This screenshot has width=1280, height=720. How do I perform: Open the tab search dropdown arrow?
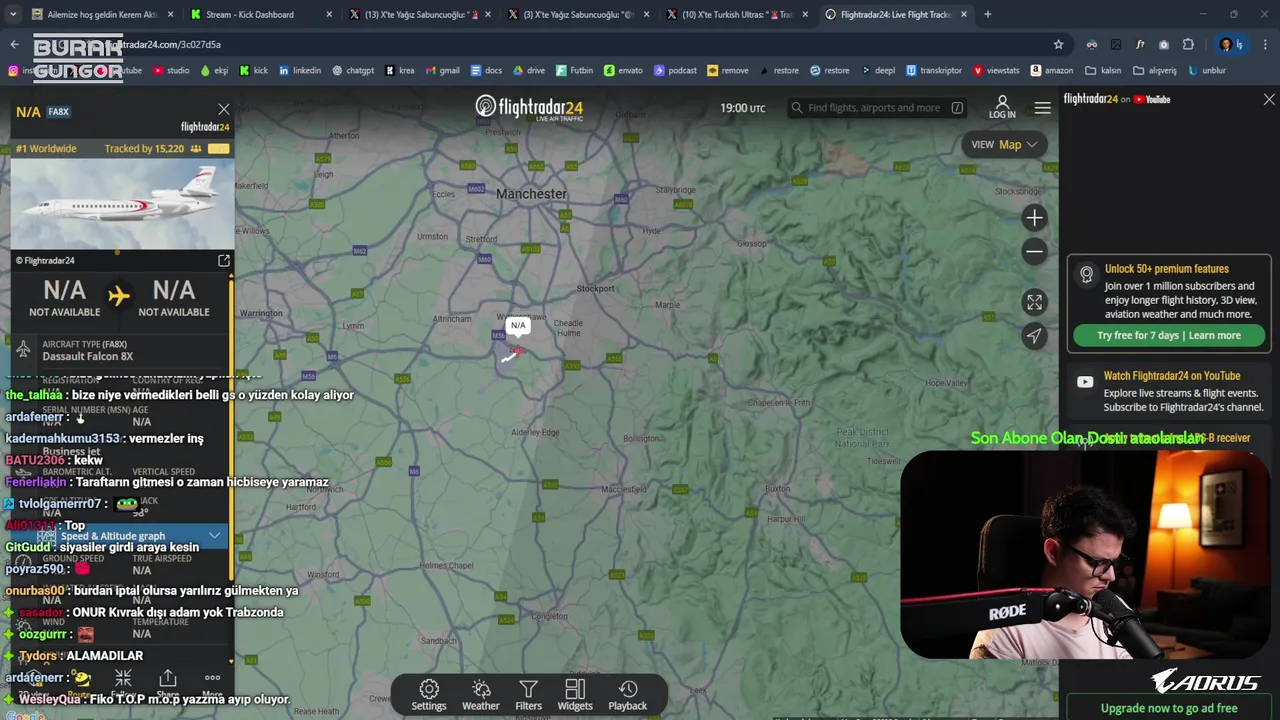13,14
